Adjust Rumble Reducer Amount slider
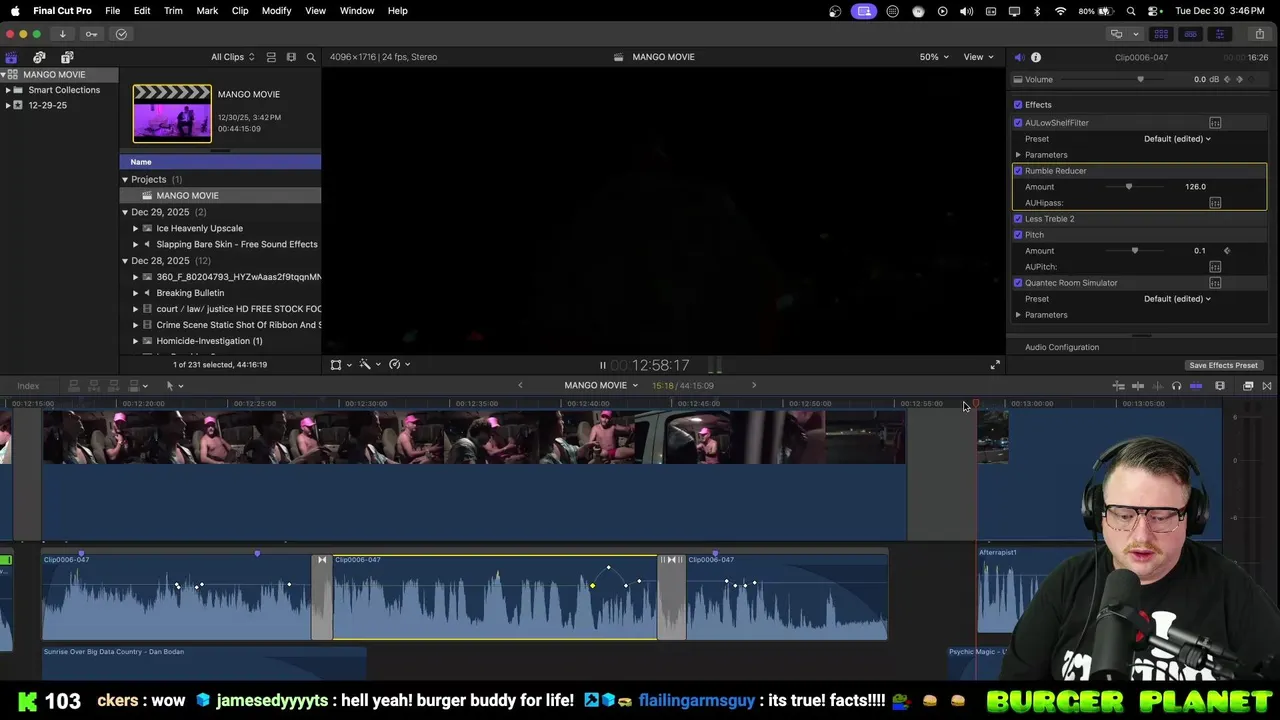1280x720 pixels. tap(1129, 187)
